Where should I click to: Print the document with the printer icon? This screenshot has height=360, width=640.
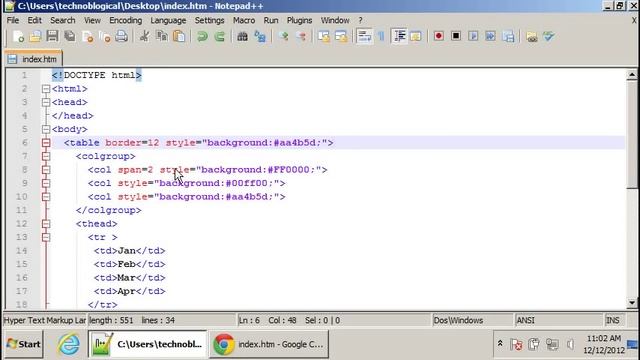coord(122,36)
